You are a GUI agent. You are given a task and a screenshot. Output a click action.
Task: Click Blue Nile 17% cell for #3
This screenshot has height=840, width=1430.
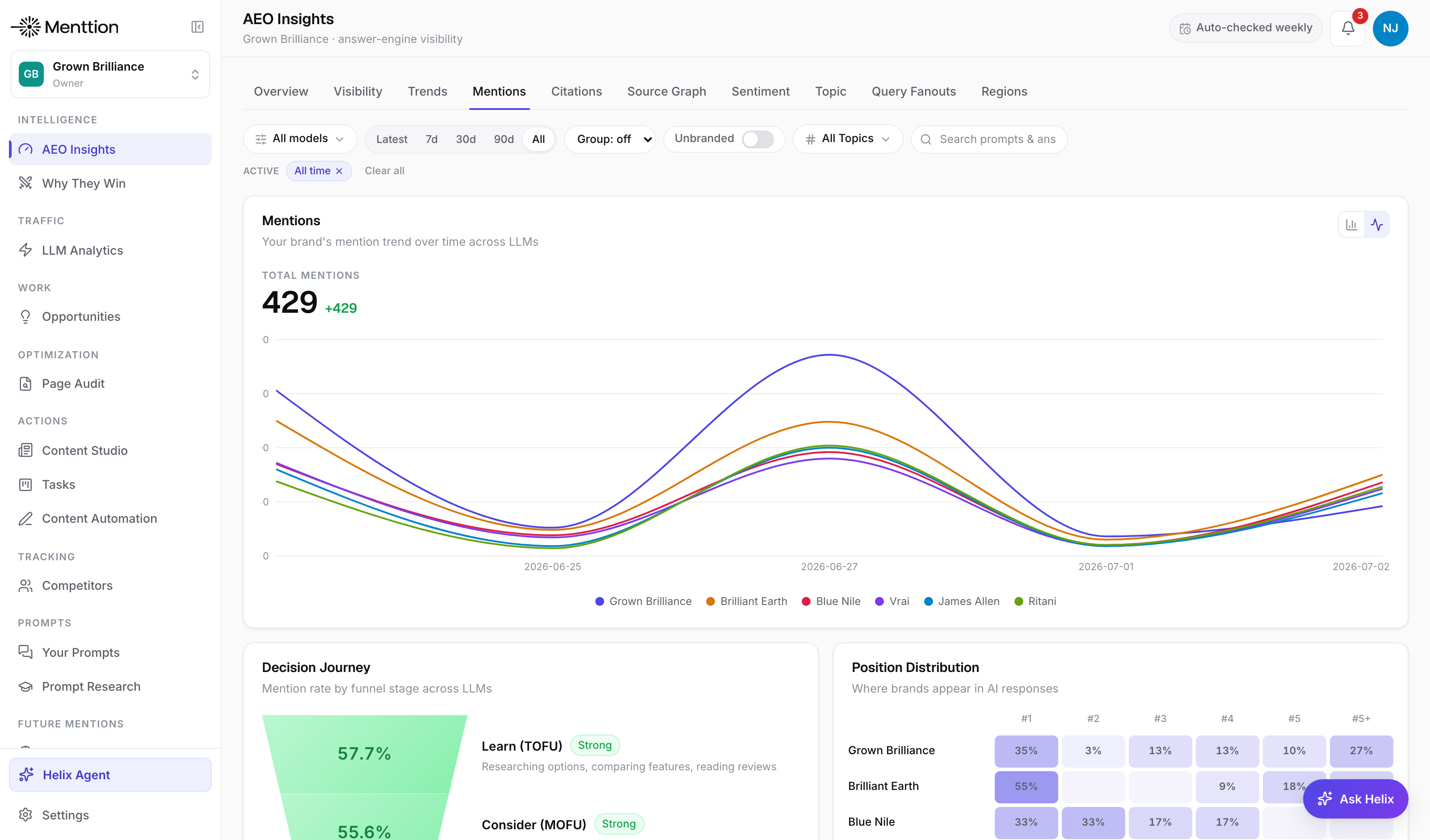coord(1160,823)
